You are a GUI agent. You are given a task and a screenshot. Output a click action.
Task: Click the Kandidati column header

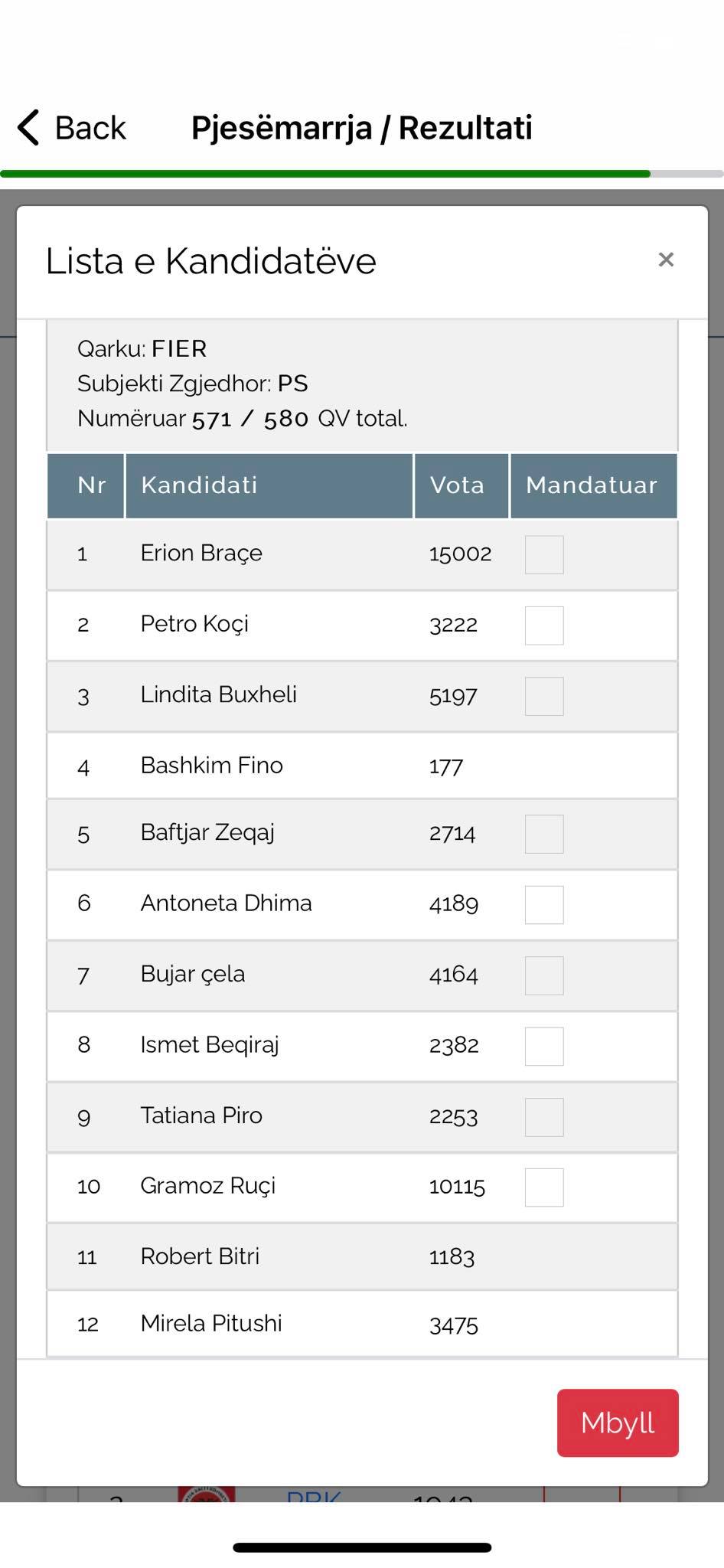click(x=269, y=485)
